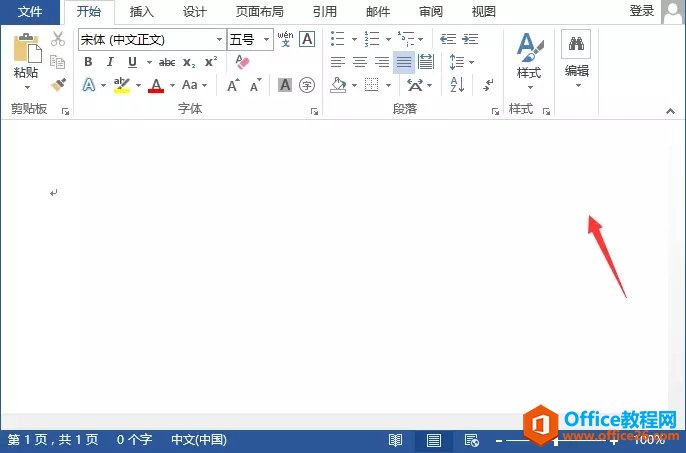Click the Styles big A icon
The image size is (686, 453).
click(x=529, y=47)
